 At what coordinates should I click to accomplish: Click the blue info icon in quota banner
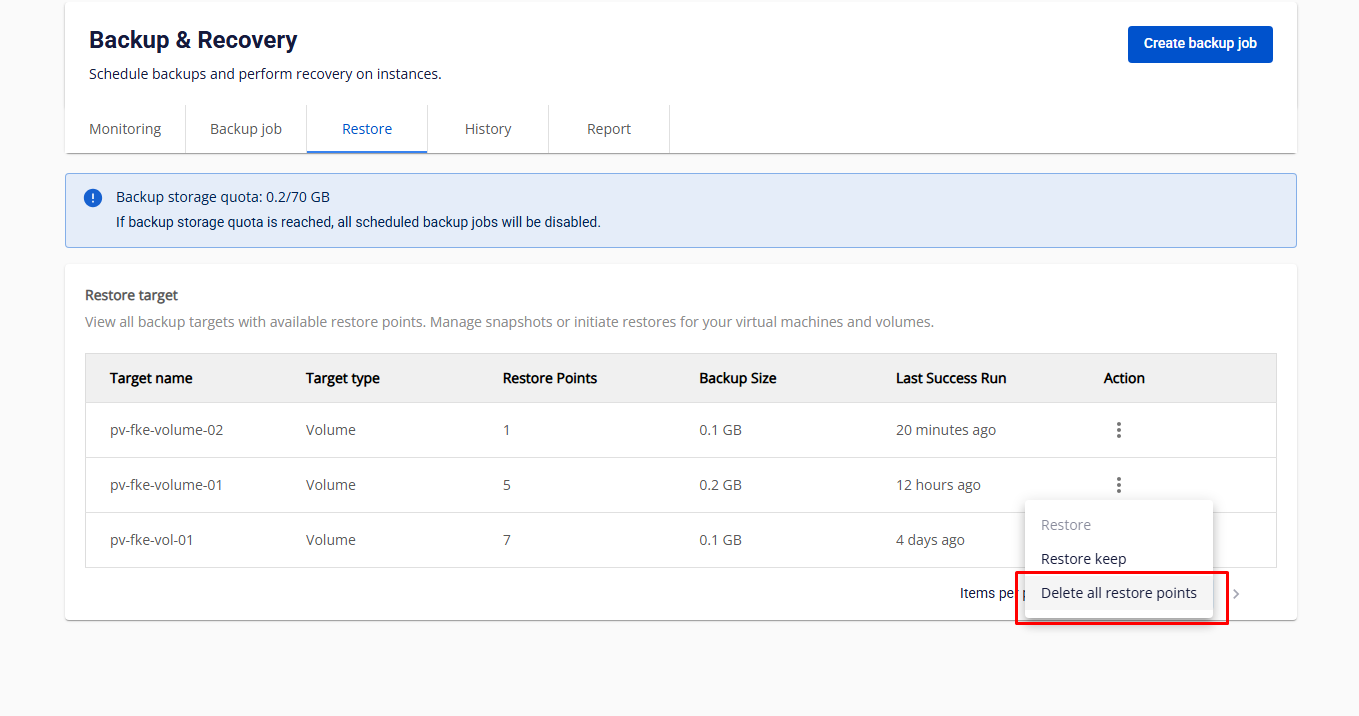(93, 198)
